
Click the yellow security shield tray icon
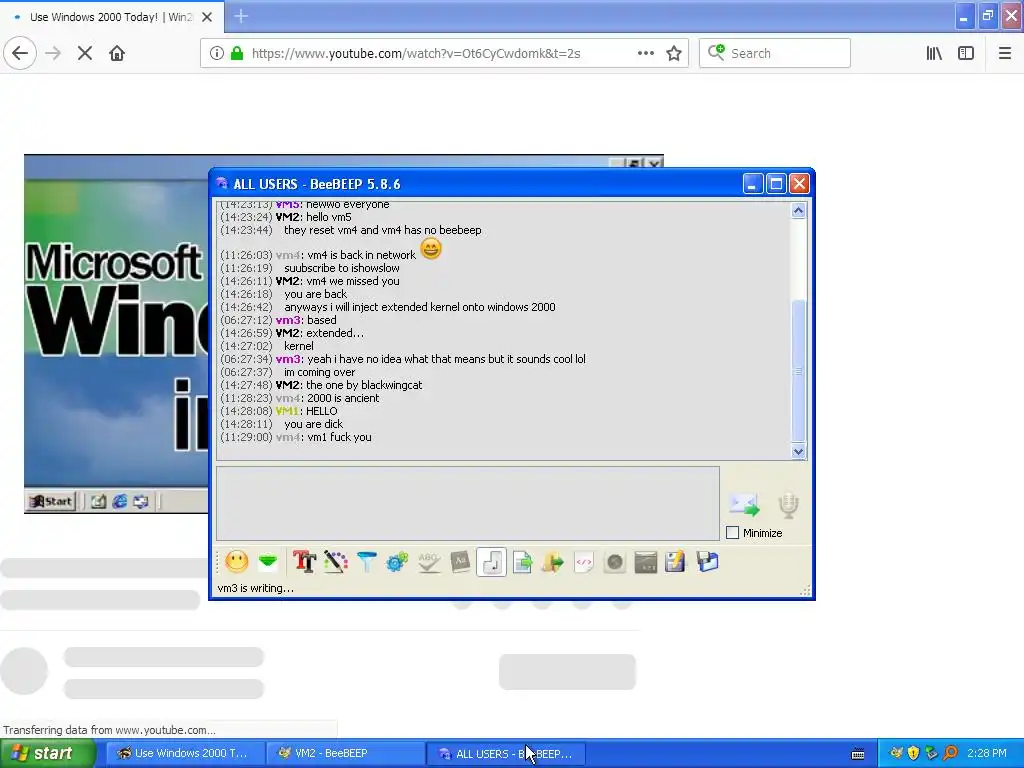(x=914, y=753)
